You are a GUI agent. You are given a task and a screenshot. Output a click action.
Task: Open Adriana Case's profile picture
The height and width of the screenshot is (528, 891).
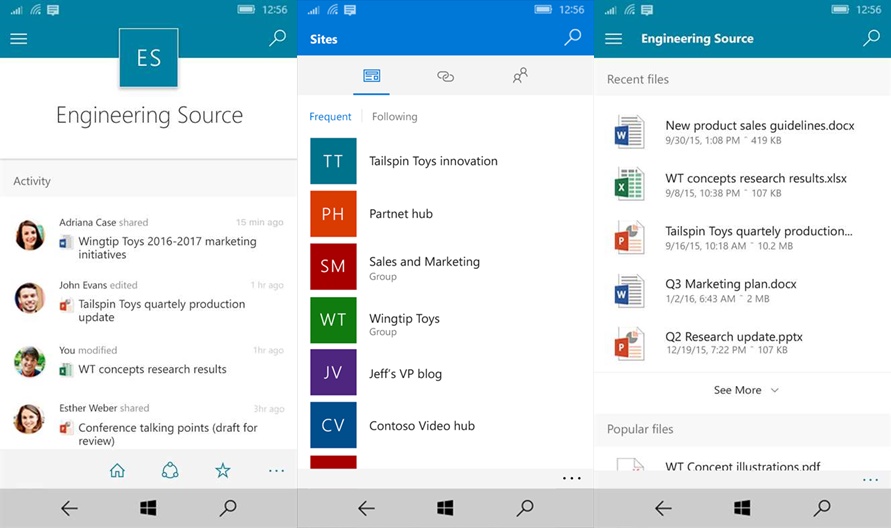click(30, 235)
